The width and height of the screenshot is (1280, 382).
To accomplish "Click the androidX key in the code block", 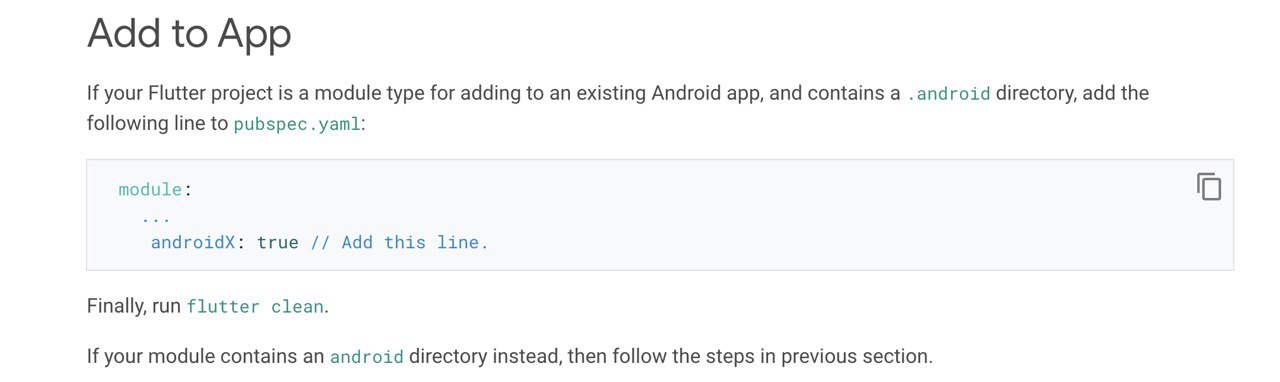I will (193, 243).
